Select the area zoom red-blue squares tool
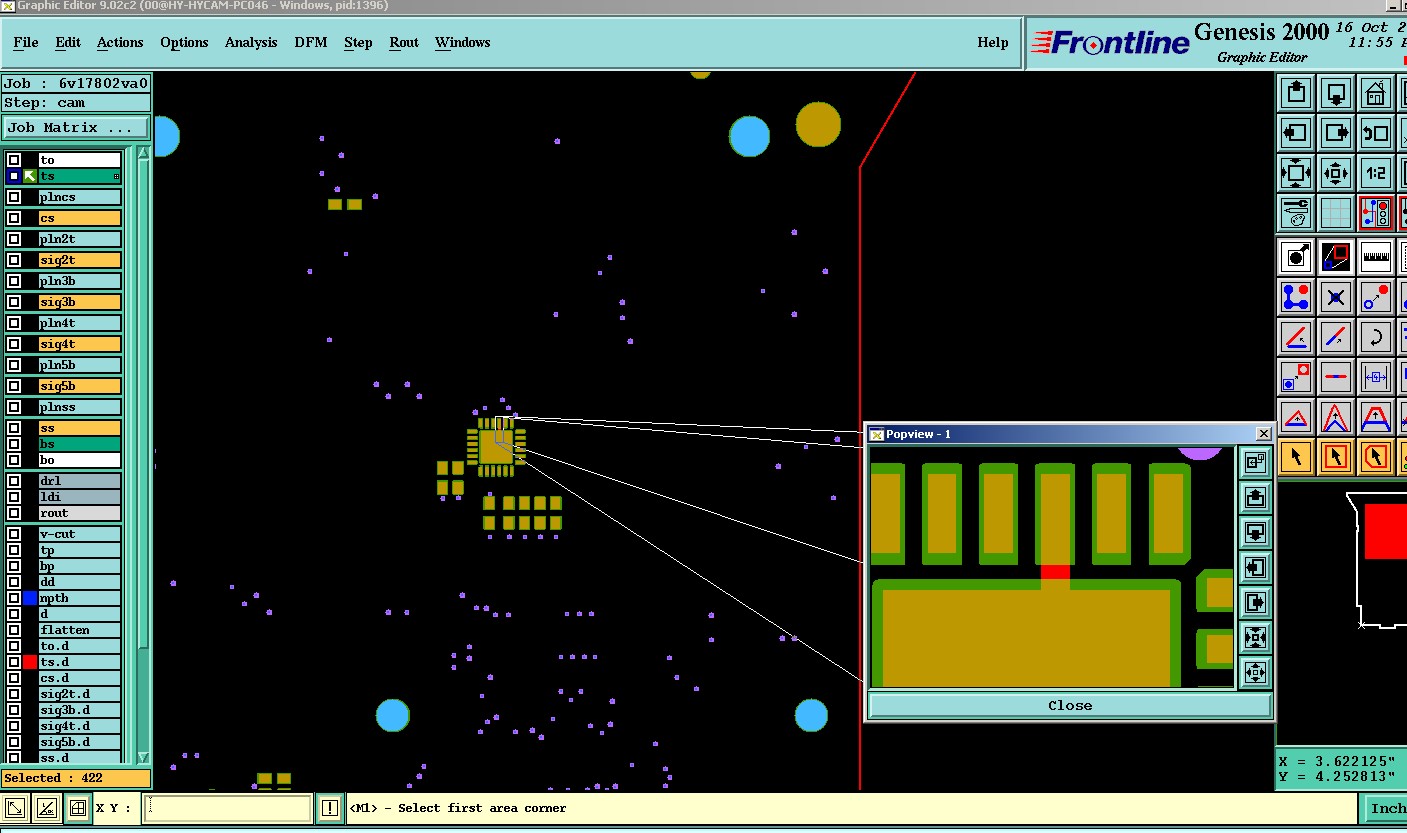The image size is (1407, 833). click(x=1336, y=257)
